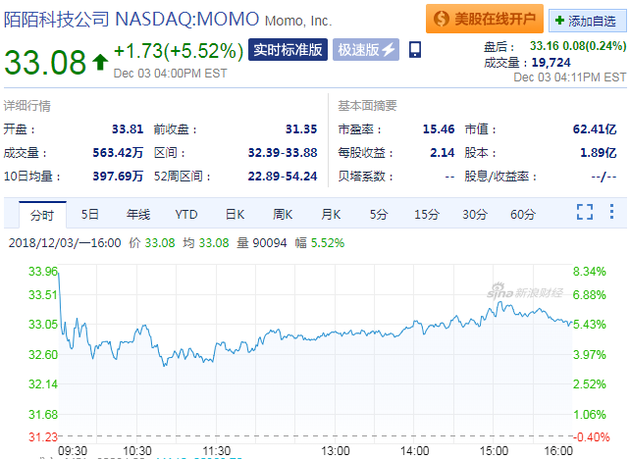Image resolution: width=630 pixels, height=459 pixels.
Task: Click the previous close value 31.35
Action: pyautogui.click(x=301, y=129)
